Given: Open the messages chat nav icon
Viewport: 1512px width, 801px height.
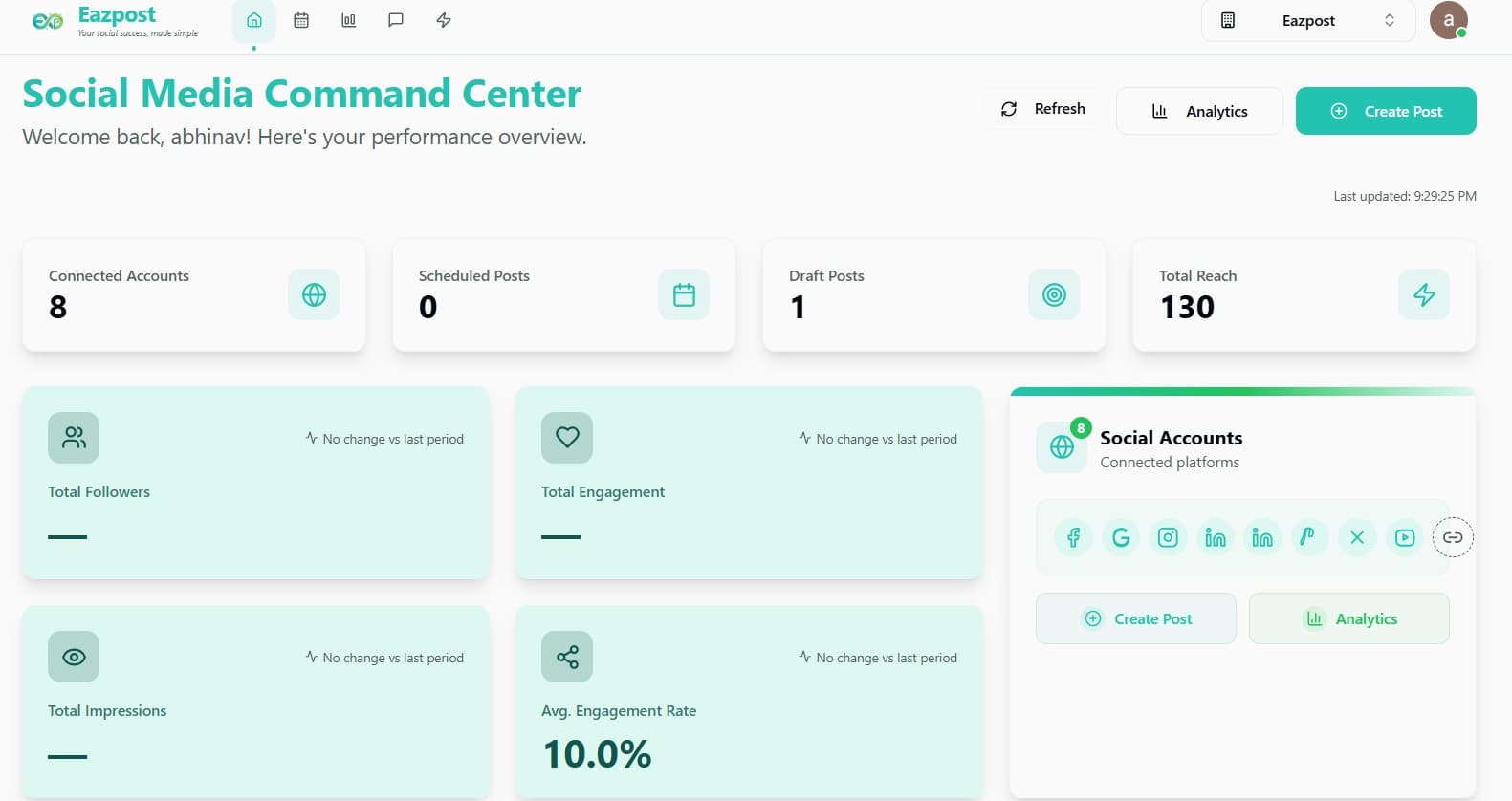Looking at the screenshot, I should pyautogui.click(x=396, y=20).
